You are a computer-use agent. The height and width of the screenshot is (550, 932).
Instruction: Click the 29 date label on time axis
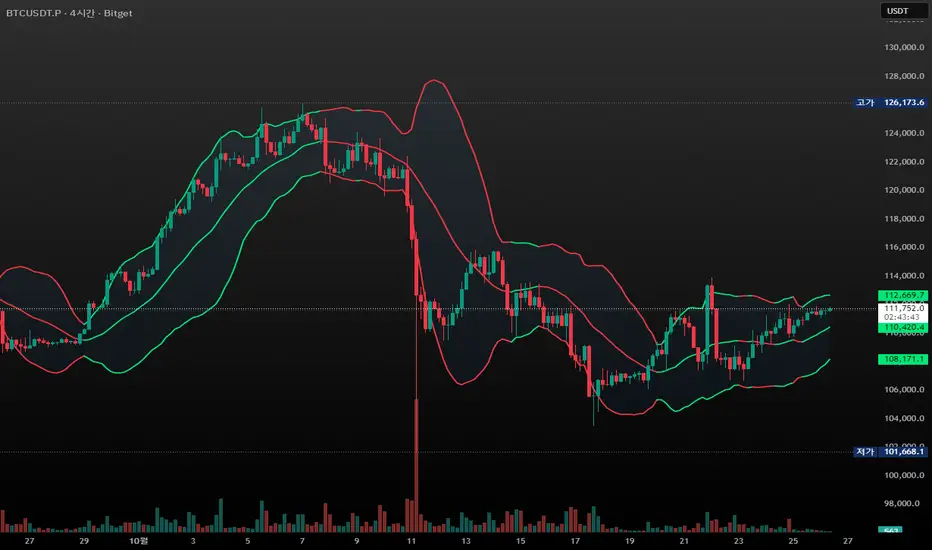click(84, 541)
